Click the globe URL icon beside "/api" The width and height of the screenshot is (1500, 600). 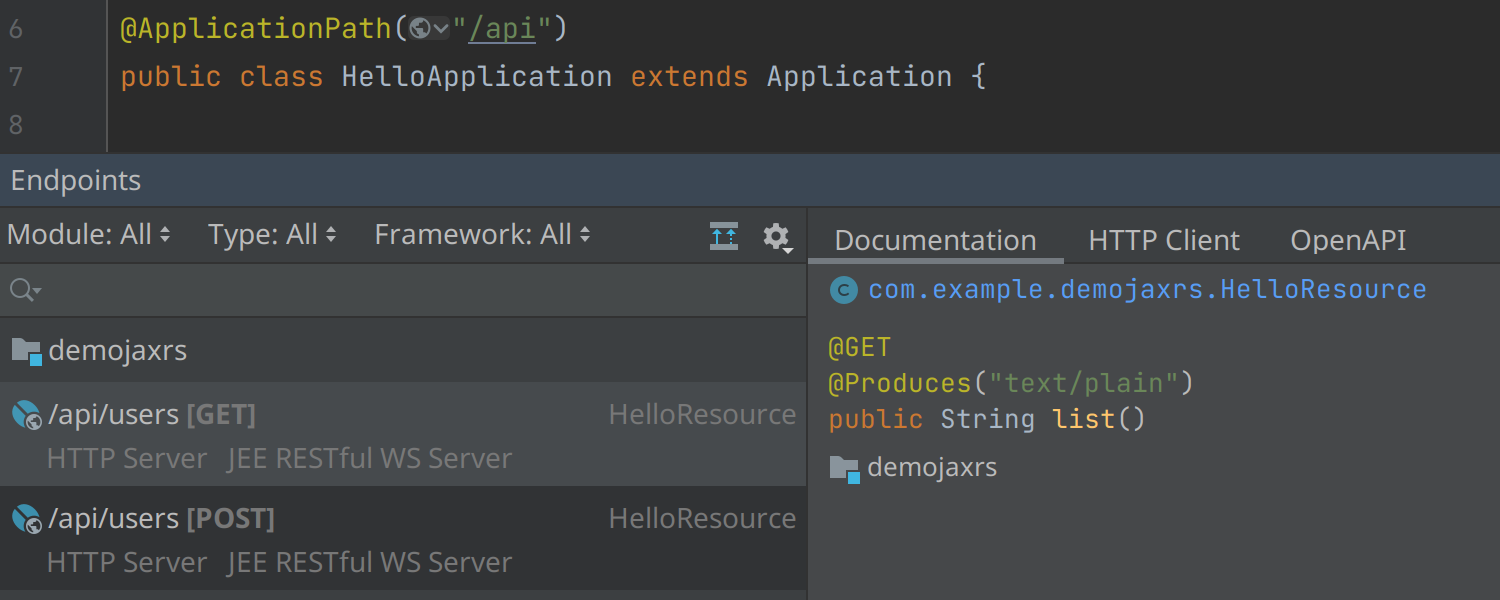pyautogui.click(x=420, y=29)
